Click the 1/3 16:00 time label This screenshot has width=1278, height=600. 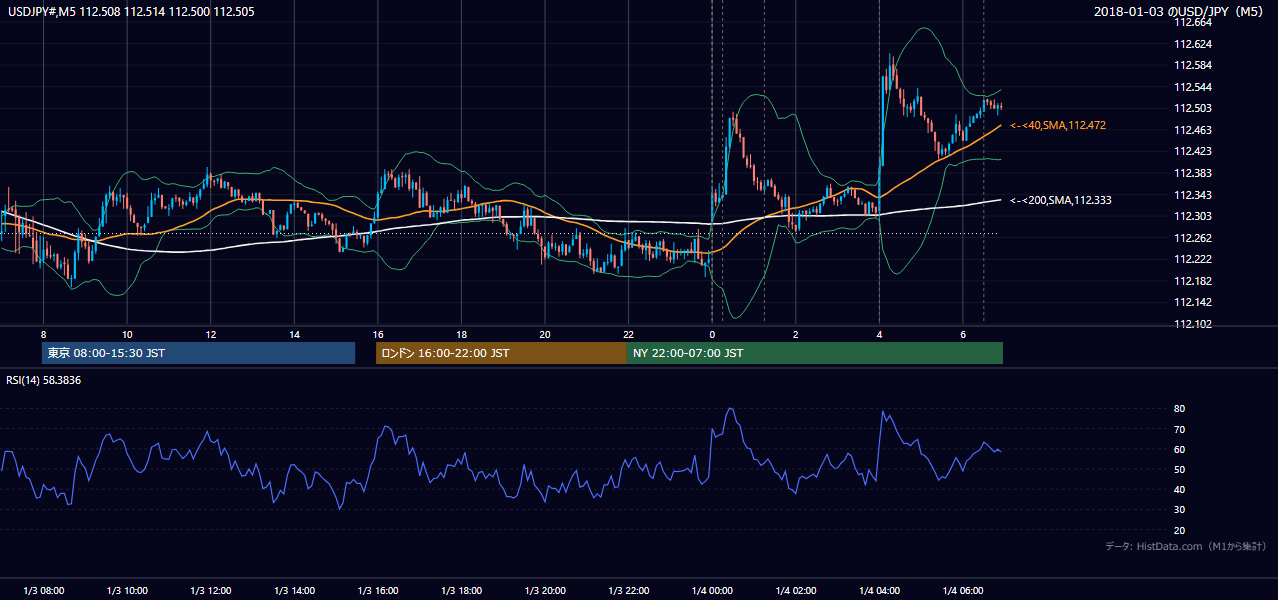(x=378, y=591)
